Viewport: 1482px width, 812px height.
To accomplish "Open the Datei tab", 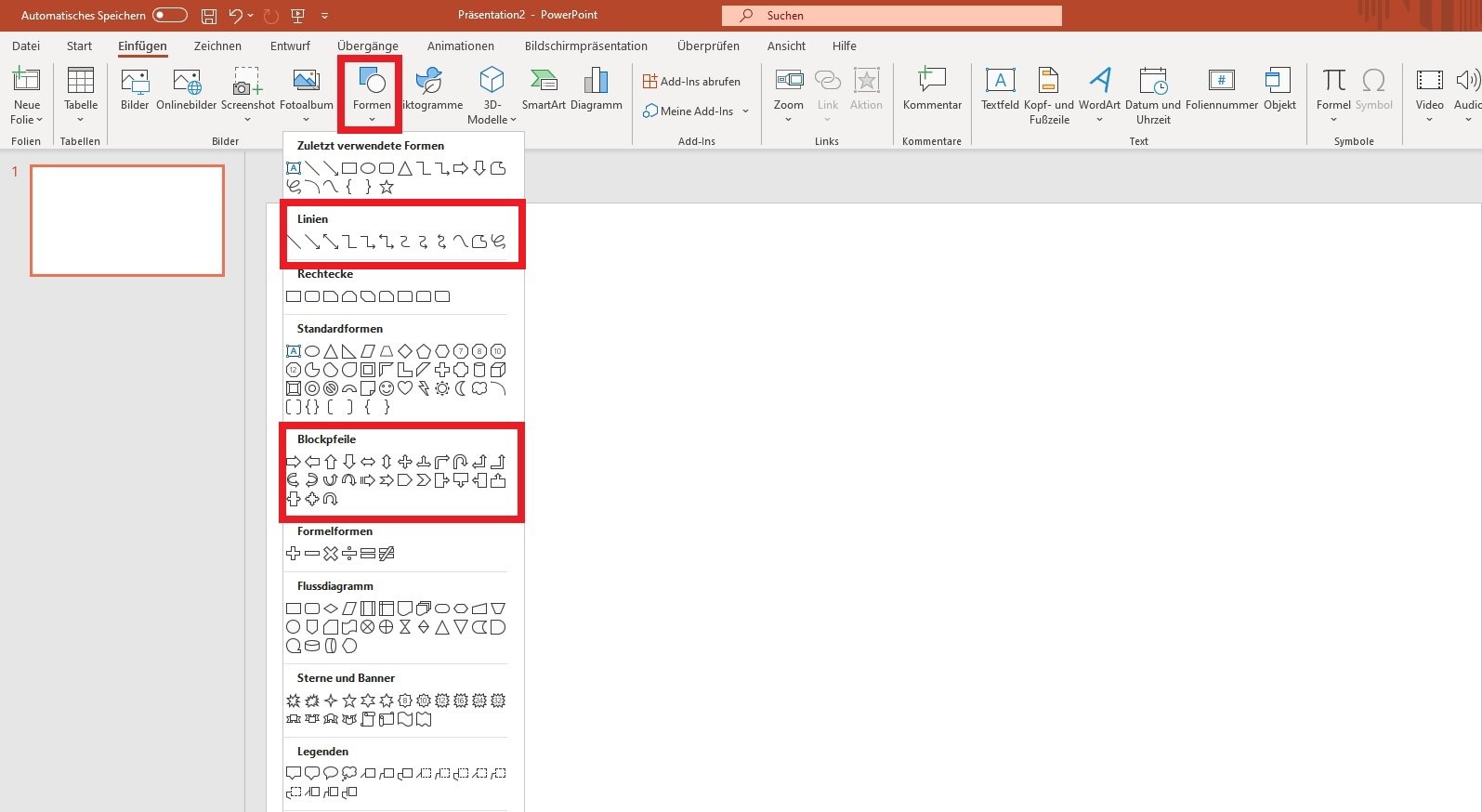I will [x=26, y=46].
